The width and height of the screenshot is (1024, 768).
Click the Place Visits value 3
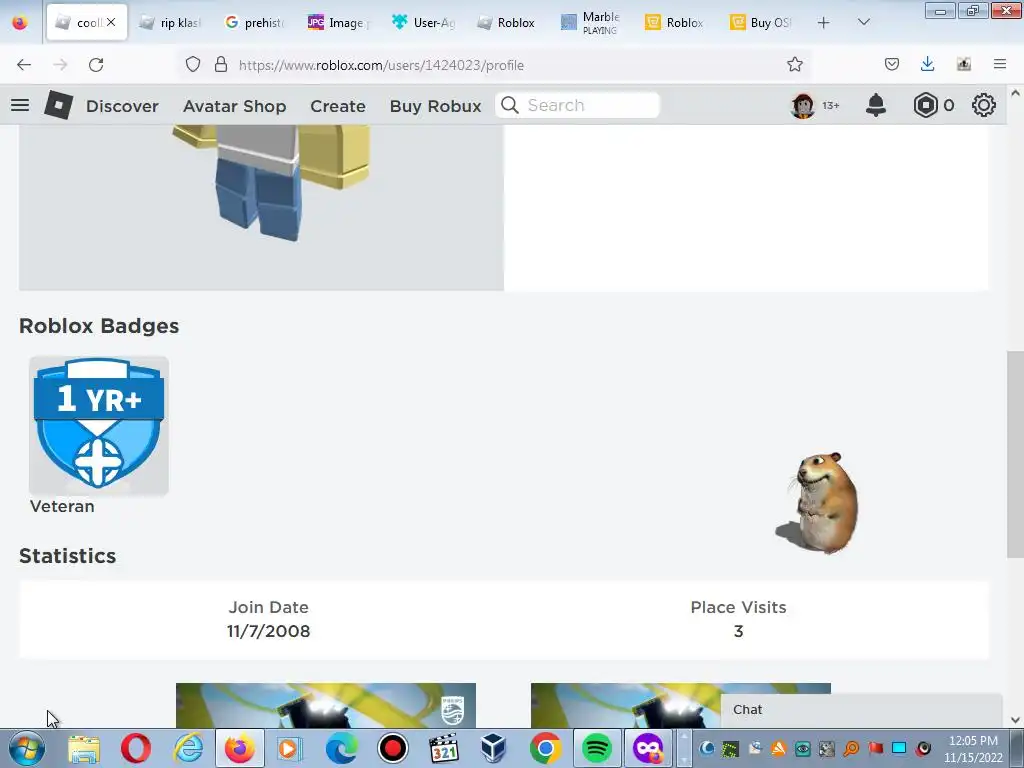tap(739, 632)
